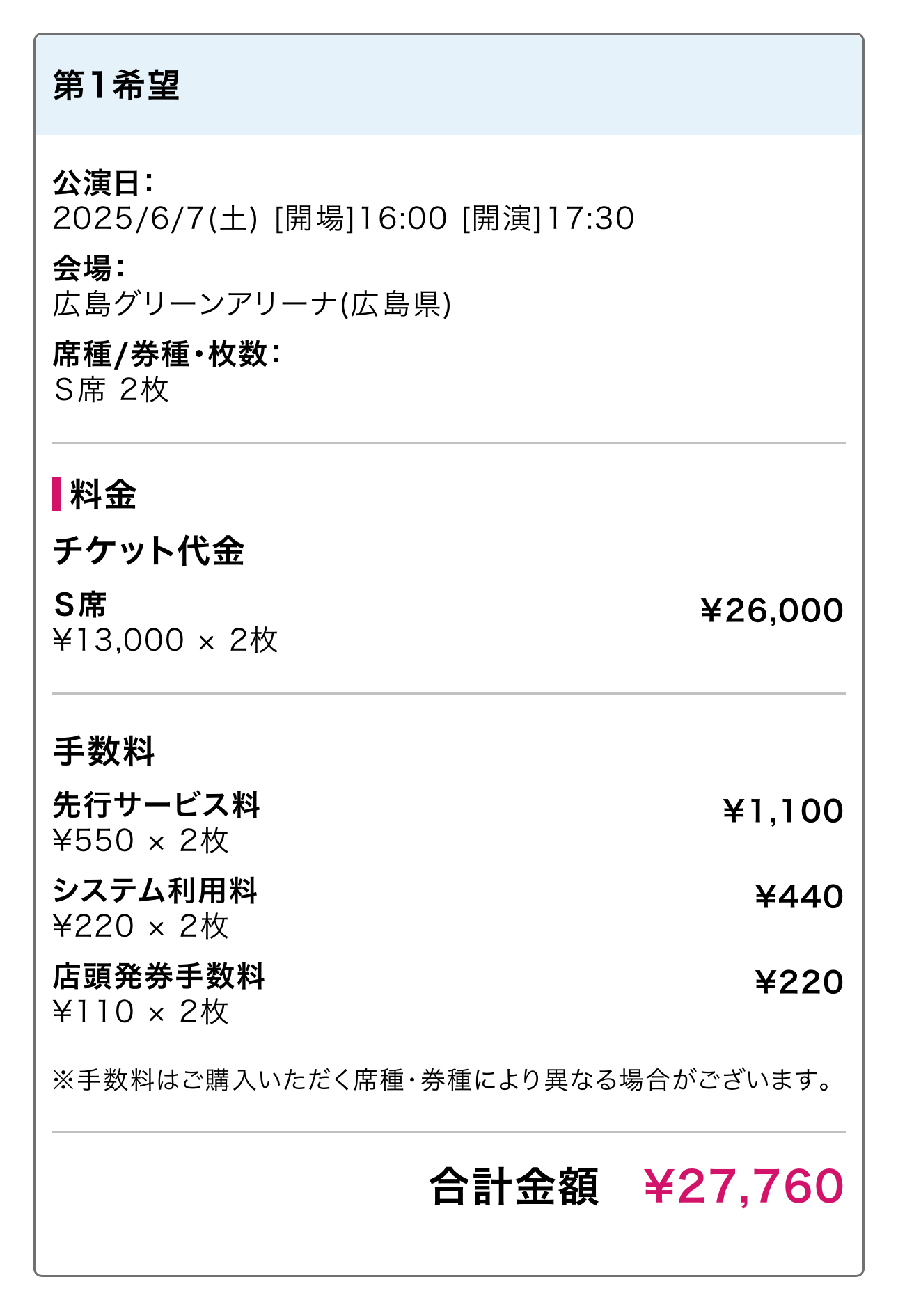Click the ※手数料 disclaimer note
The height and width of the screenshot is (1316, 898).
coord(443,1080)
